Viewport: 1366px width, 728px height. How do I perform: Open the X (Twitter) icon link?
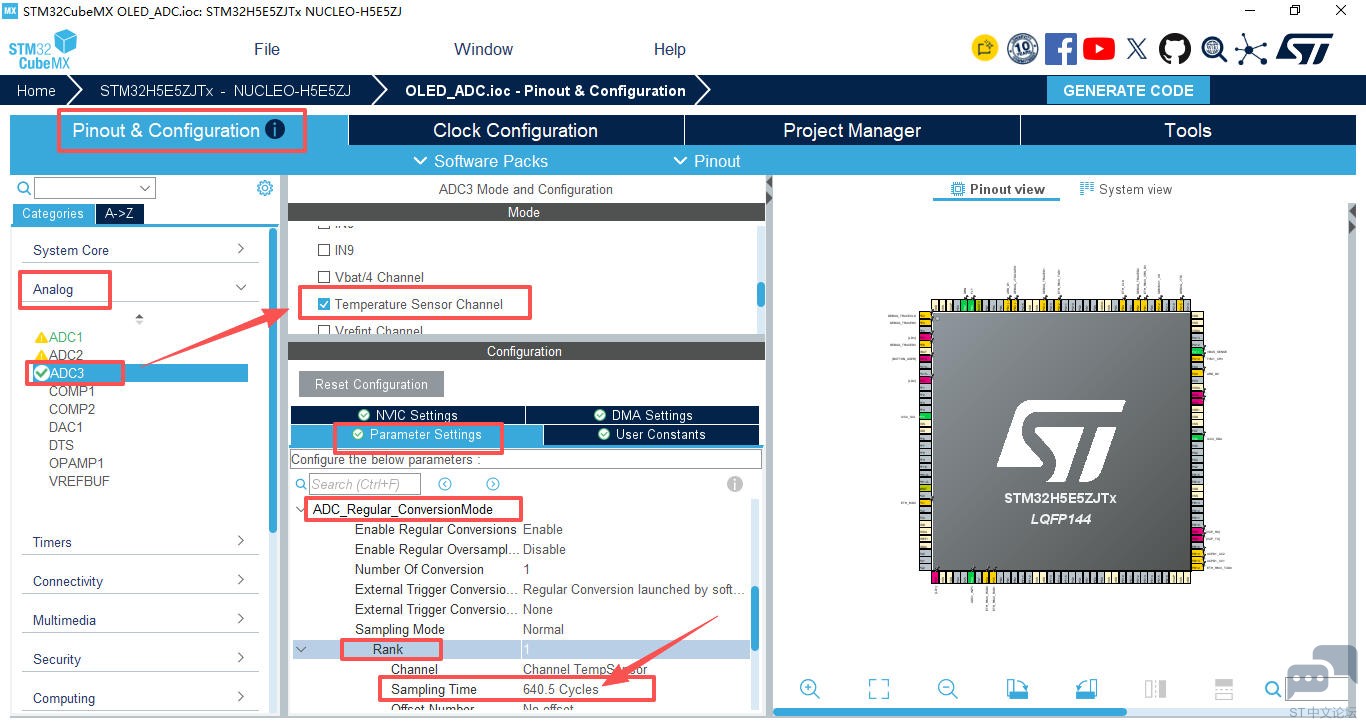(x=1137, y=49)
